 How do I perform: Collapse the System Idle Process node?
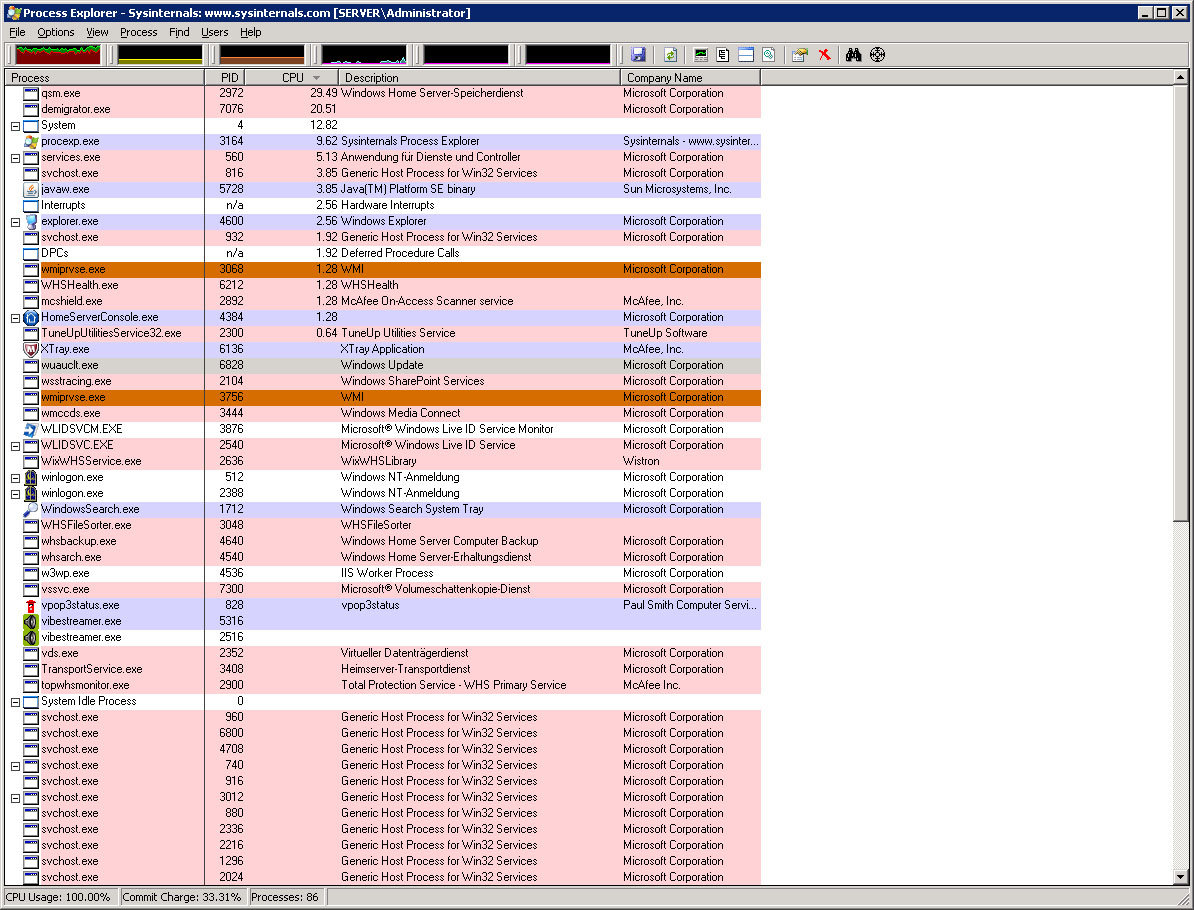point(15,702)
